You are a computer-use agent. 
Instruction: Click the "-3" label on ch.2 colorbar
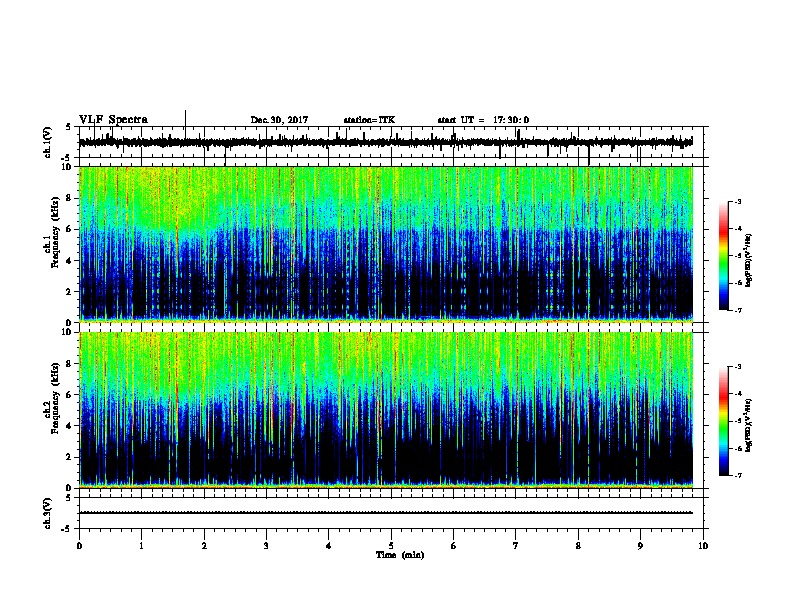point(738,367)
